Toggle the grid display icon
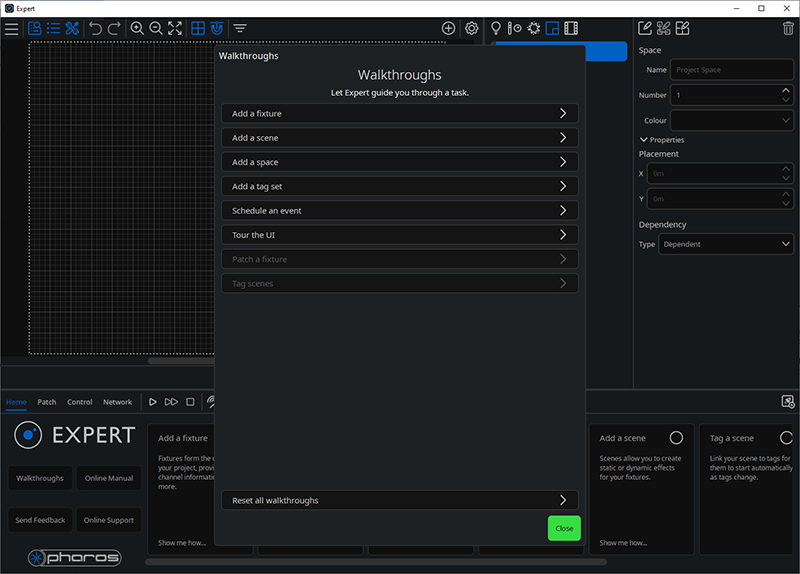Viewport: 800px width, 574px height. (197, 28)
